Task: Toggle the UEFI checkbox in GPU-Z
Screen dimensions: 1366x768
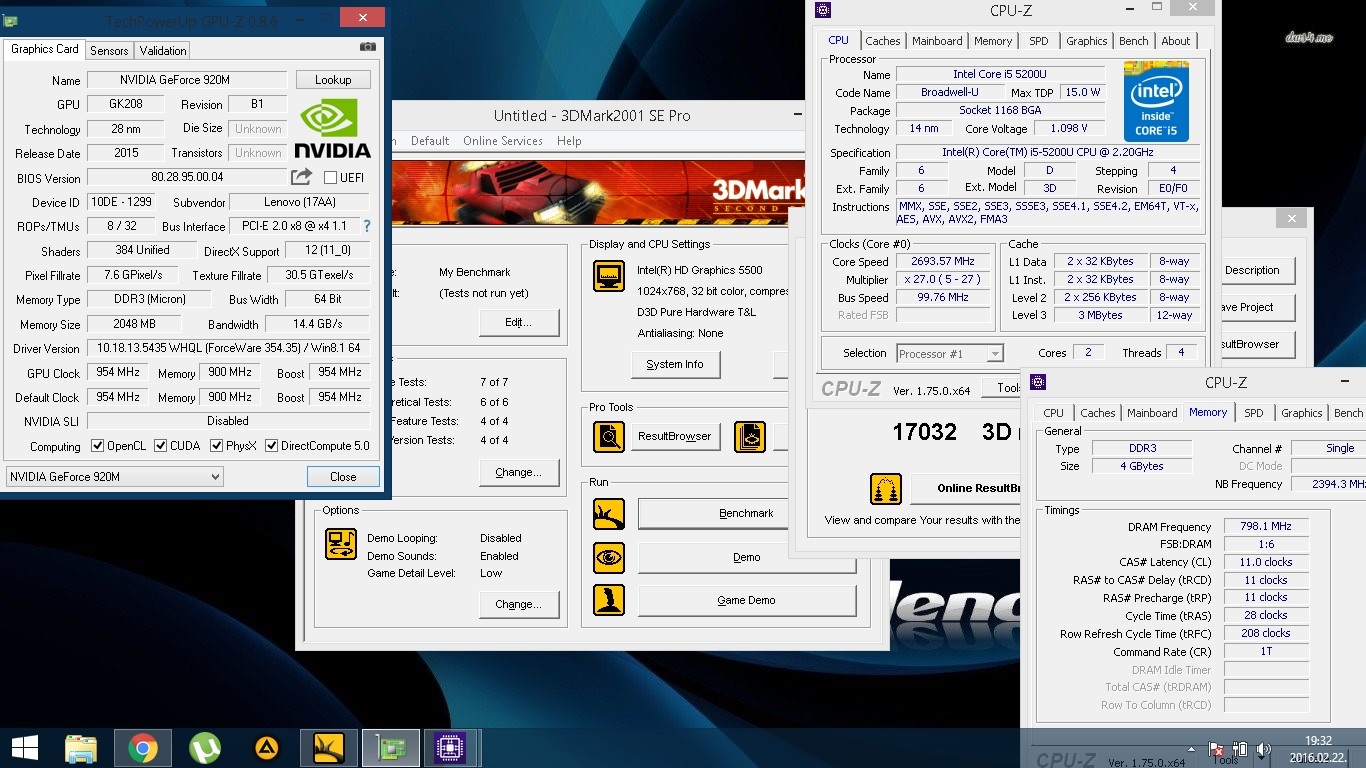Action: (x=331, y=178)
